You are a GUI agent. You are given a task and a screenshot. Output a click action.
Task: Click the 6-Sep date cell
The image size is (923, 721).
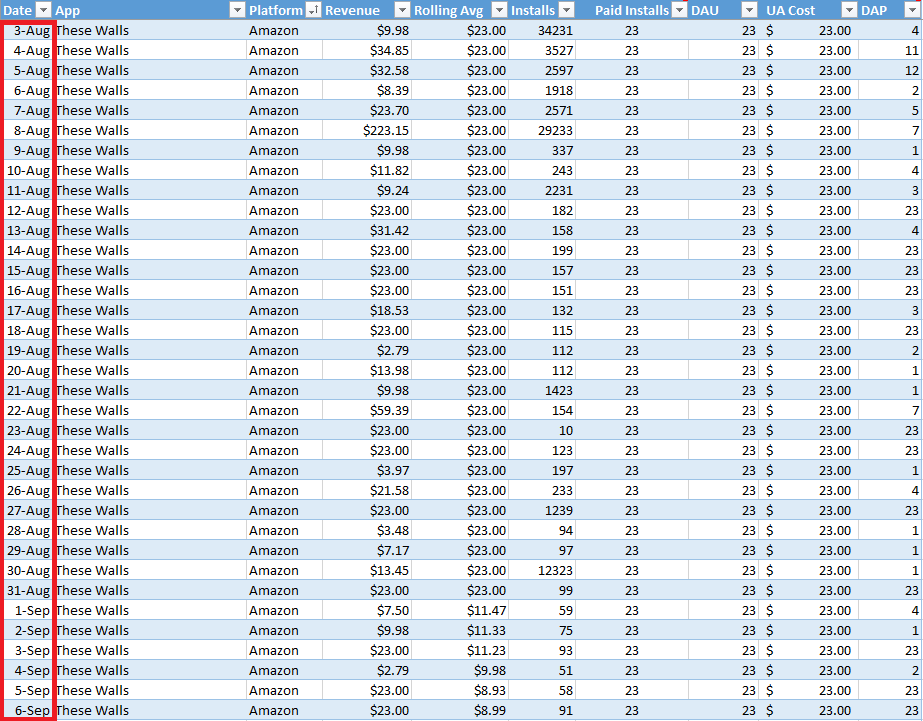(x=28, y=711)
